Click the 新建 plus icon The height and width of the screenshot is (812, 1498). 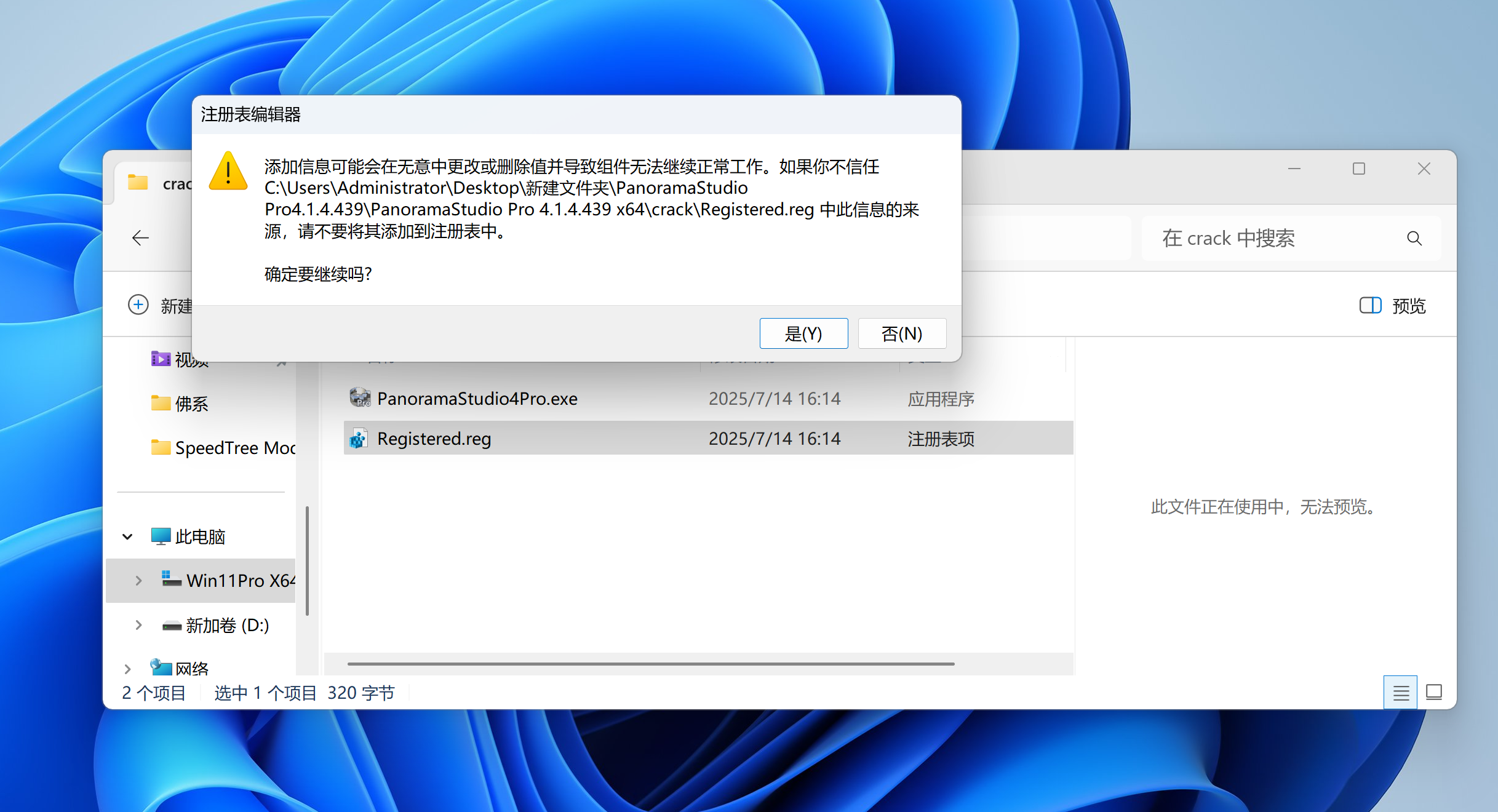pyautogui.click(x=138, y=304)
